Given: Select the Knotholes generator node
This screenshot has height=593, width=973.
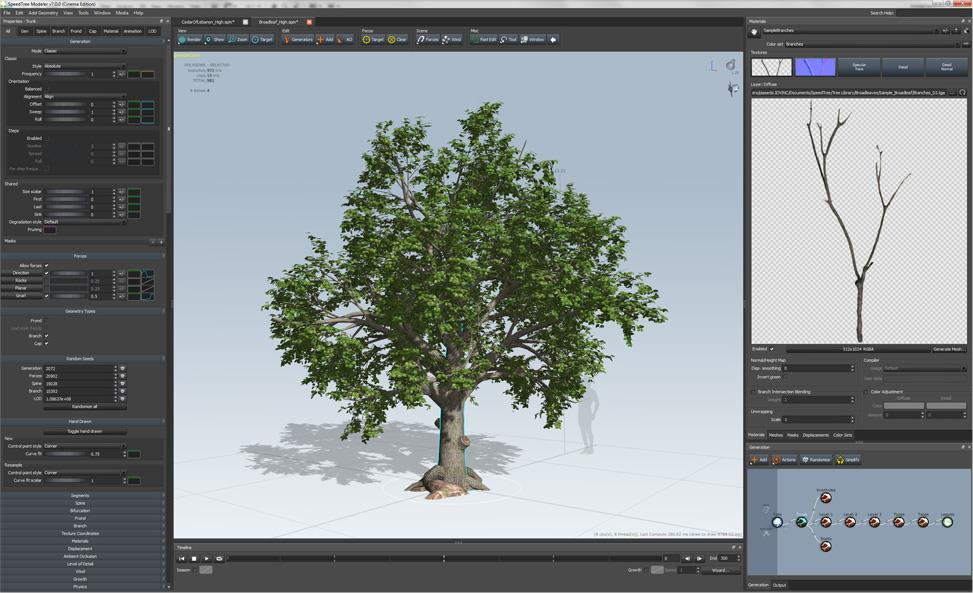Looking at the screenshot, I should coord(826,497).
